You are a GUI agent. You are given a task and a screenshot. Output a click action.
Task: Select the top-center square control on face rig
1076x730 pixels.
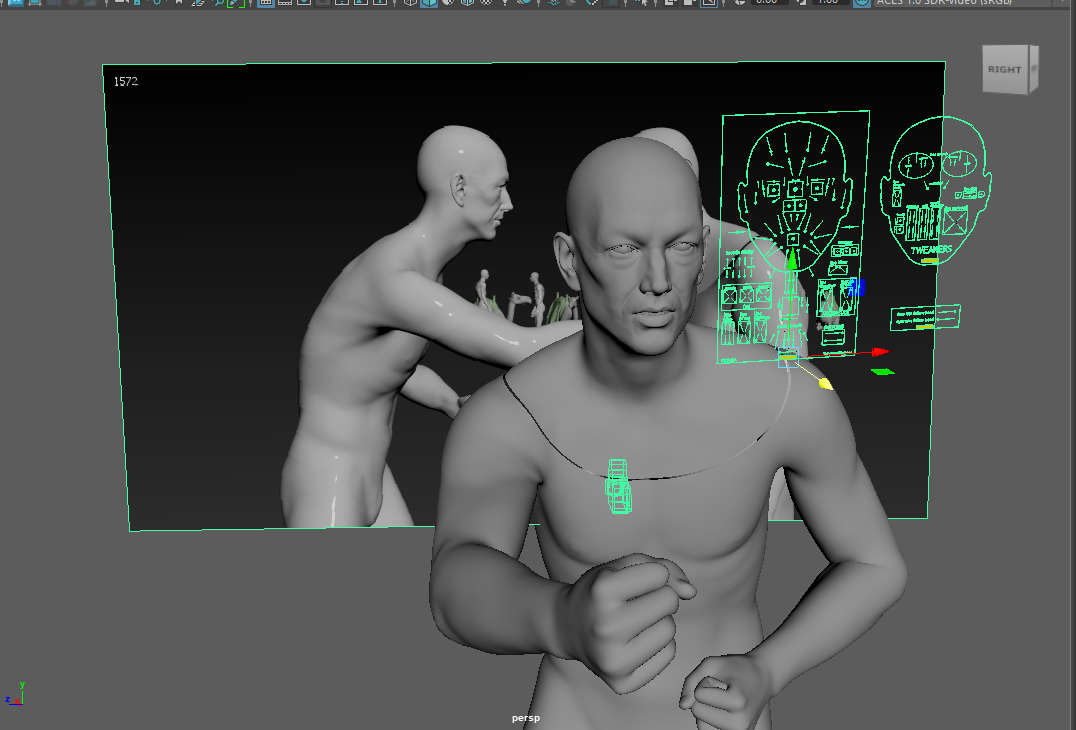[x=795, y=188]
